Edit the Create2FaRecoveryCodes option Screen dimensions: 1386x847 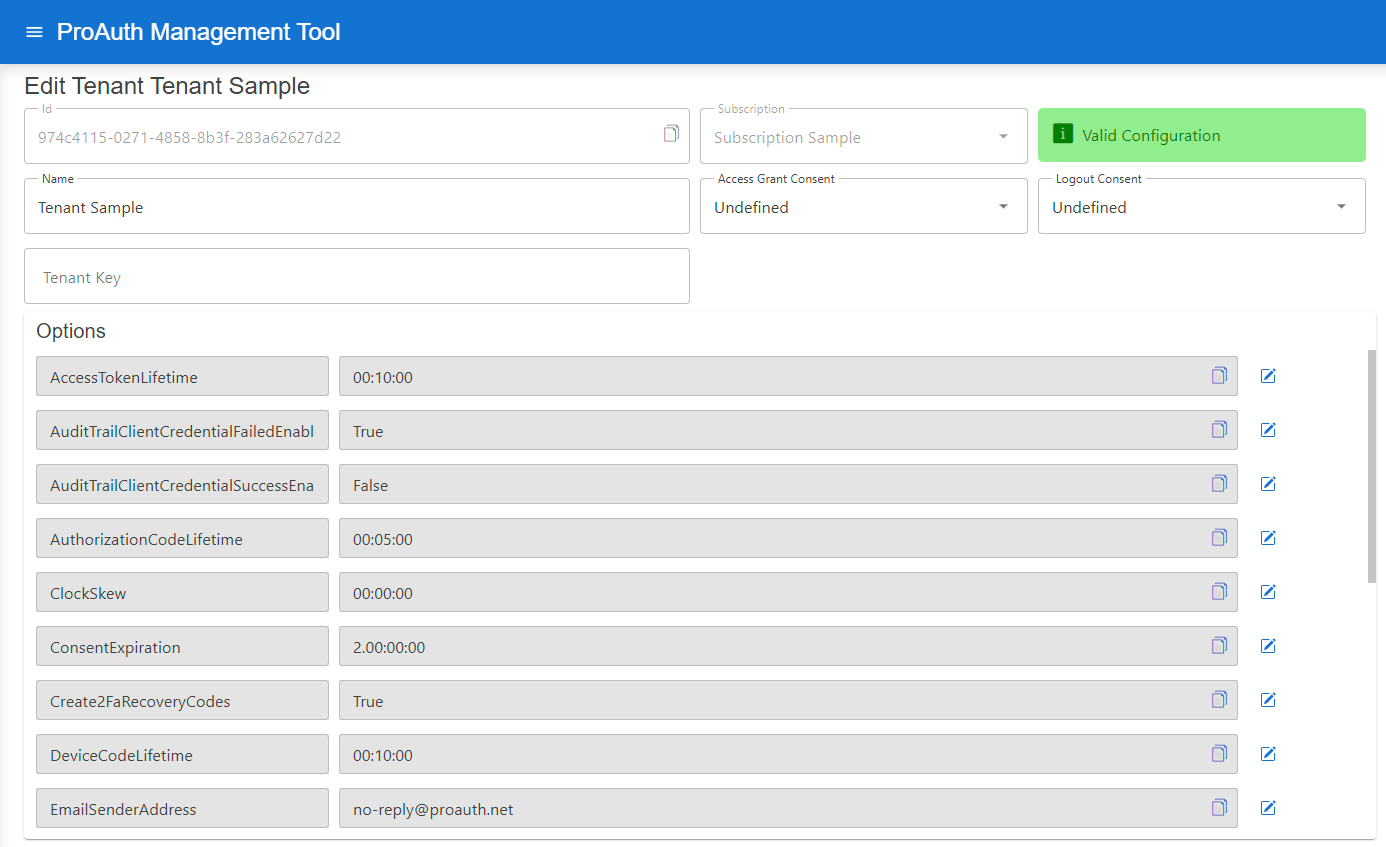(x=1268, y=700)
